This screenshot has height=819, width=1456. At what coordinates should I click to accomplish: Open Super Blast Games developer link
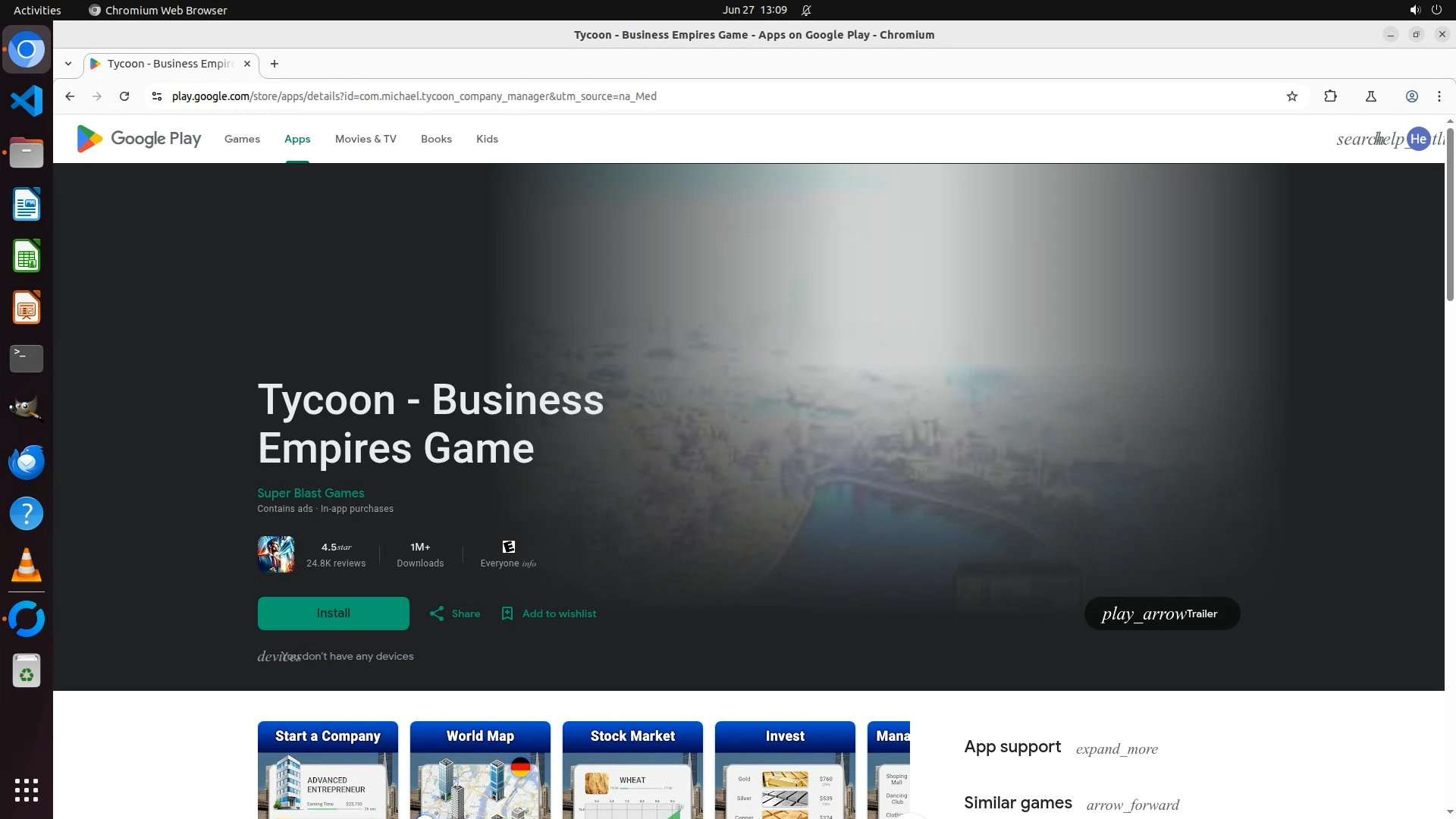click(x=310, y=493)
